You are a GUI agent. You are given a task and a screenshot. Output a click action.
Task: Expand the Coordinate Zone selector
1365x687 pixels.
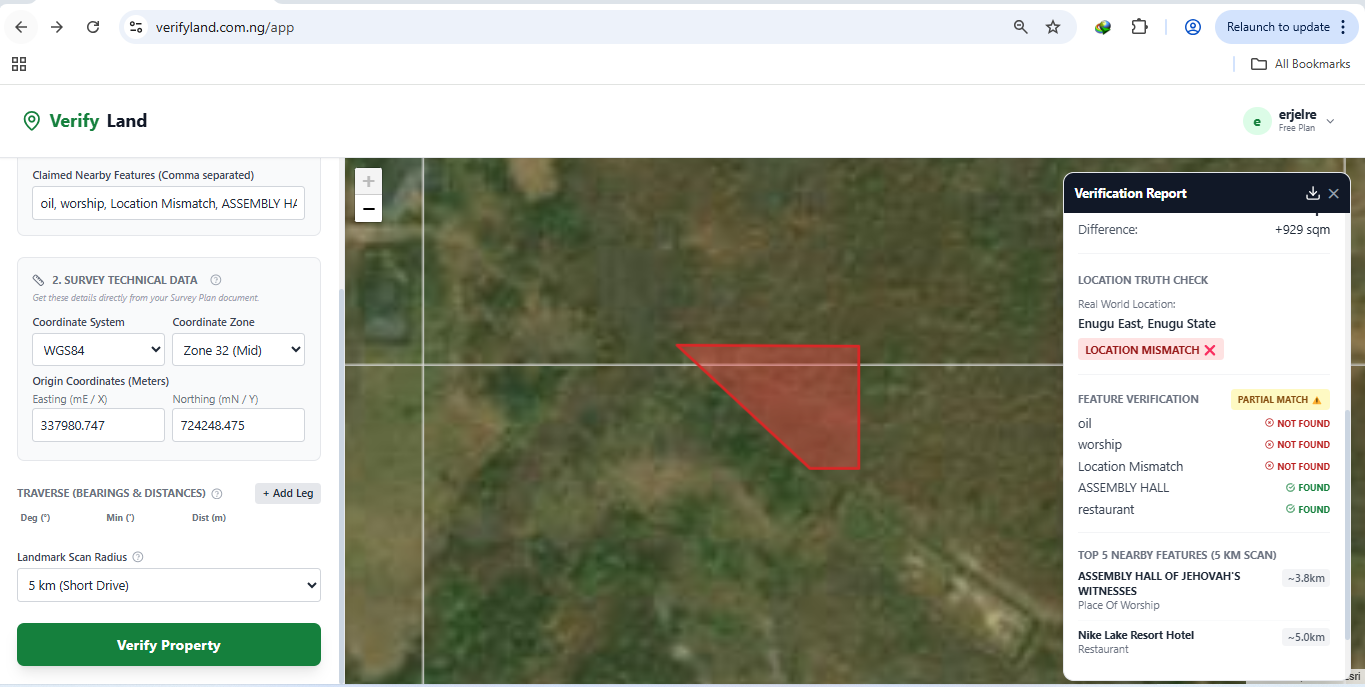click(x=238, y=350)
